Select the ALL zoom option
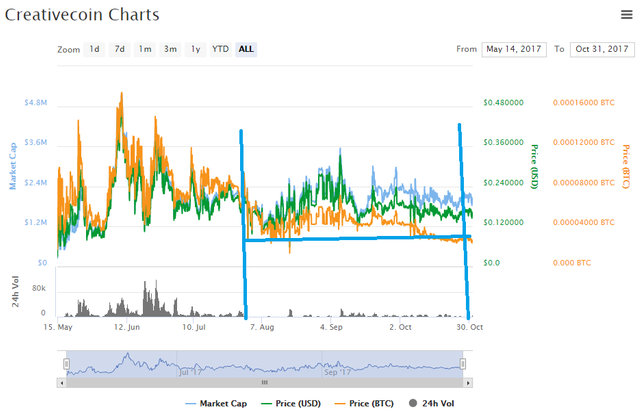 [246, 49]
